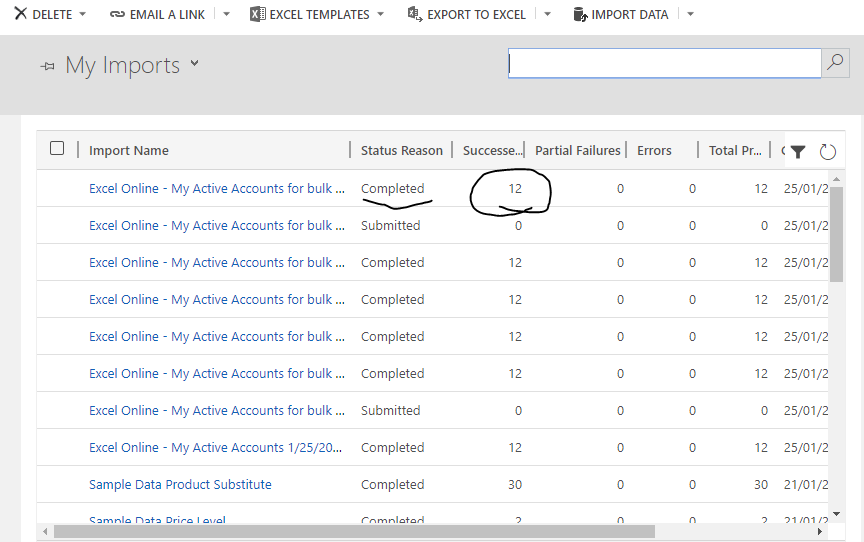Viewport: 864px width, 542px height.
Task: Click Submitted status in second row
Action: (x=390, y=225)
